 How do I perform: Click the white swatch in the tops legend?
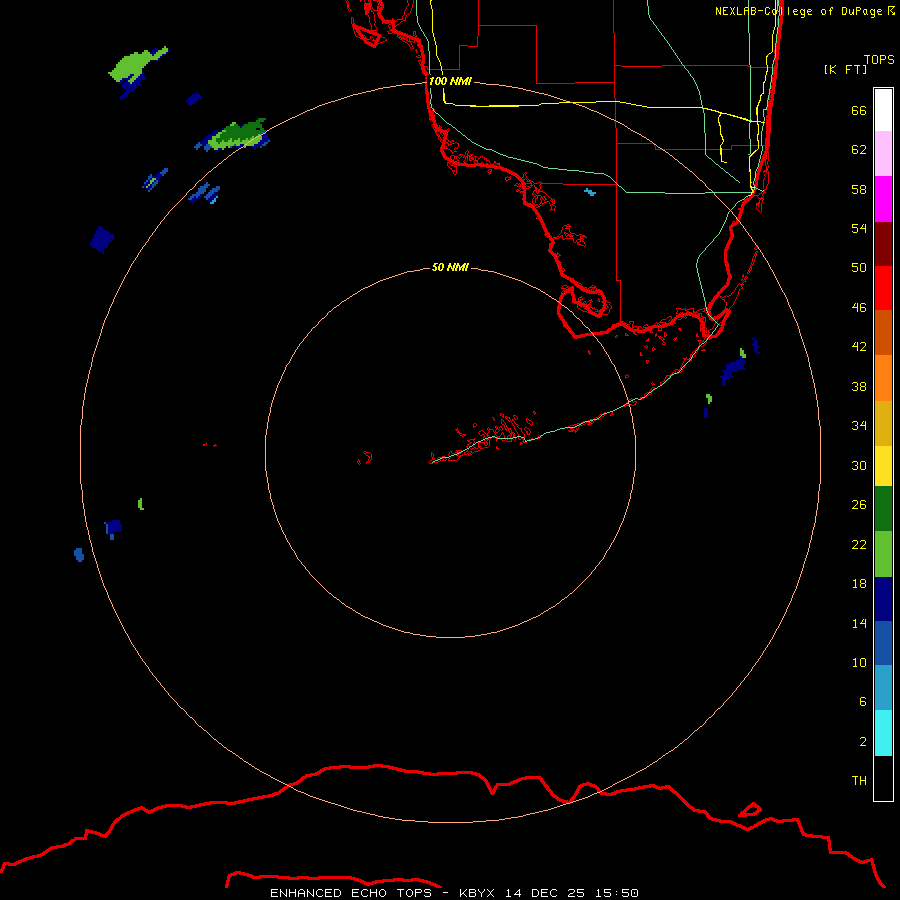point(883,110)
